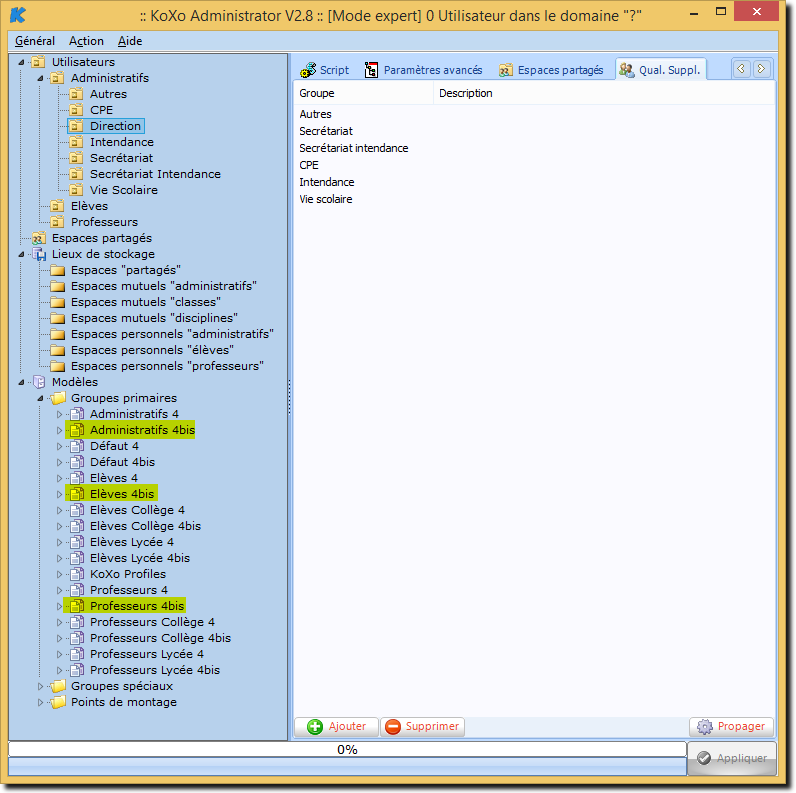This screenshot has width=796, height=793.
Task: Expand the Elèves Collège 4 template
Action: pyautogui.click(x=59, y=510)
